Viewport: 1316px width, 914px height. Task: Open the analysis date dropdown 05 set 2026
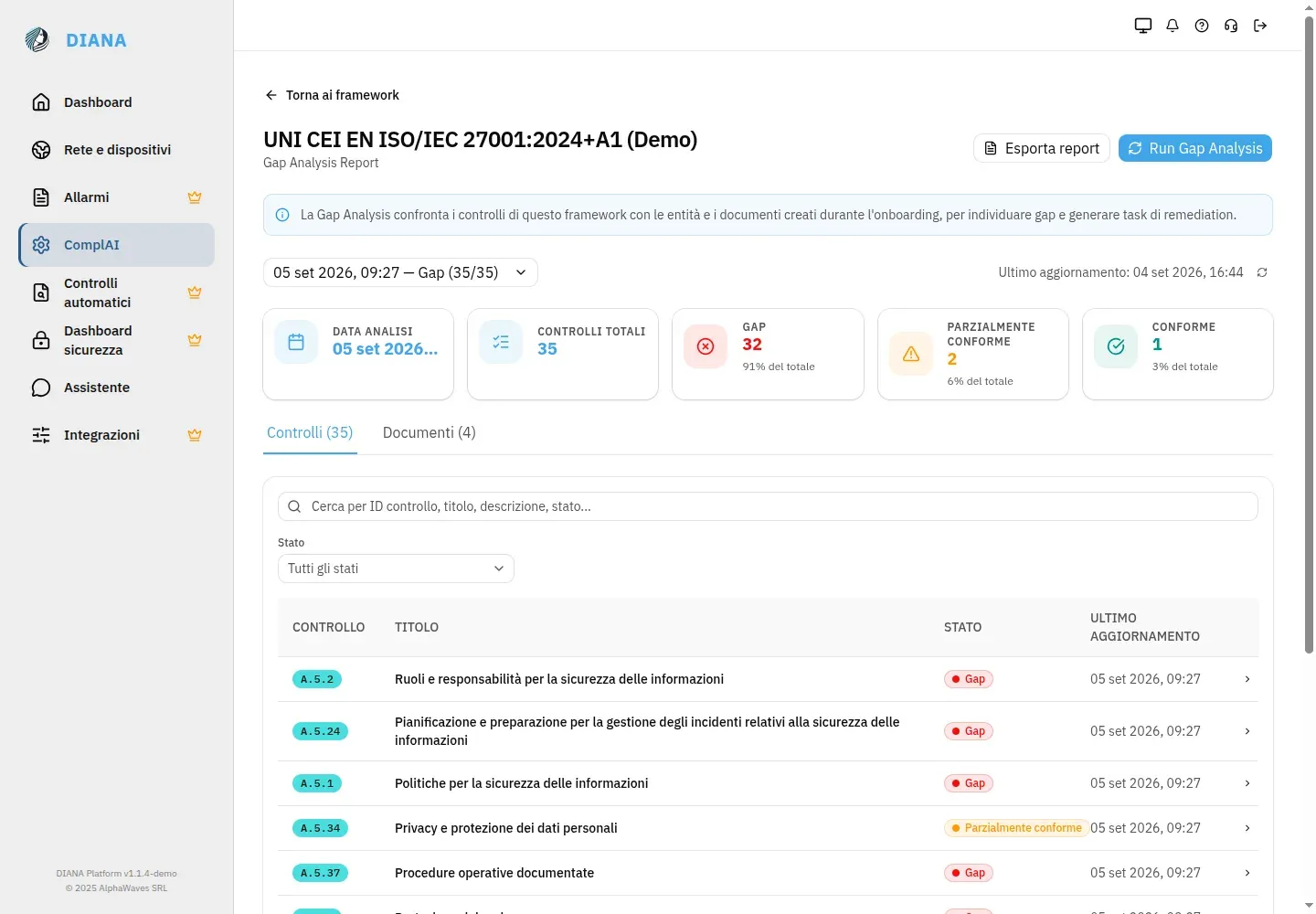(x=400, y=272)
